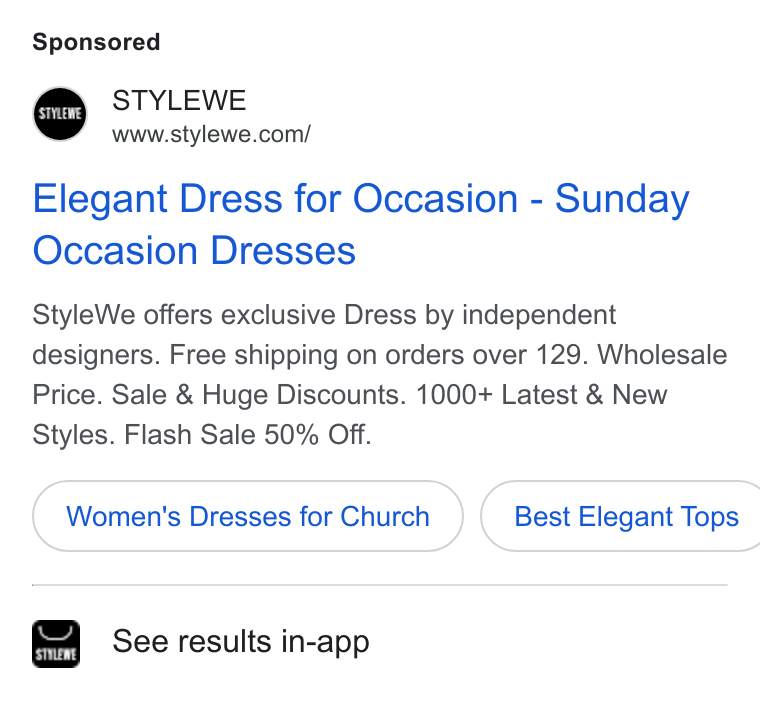Click the word Sunday in the headline

click(x=622, y=199)
